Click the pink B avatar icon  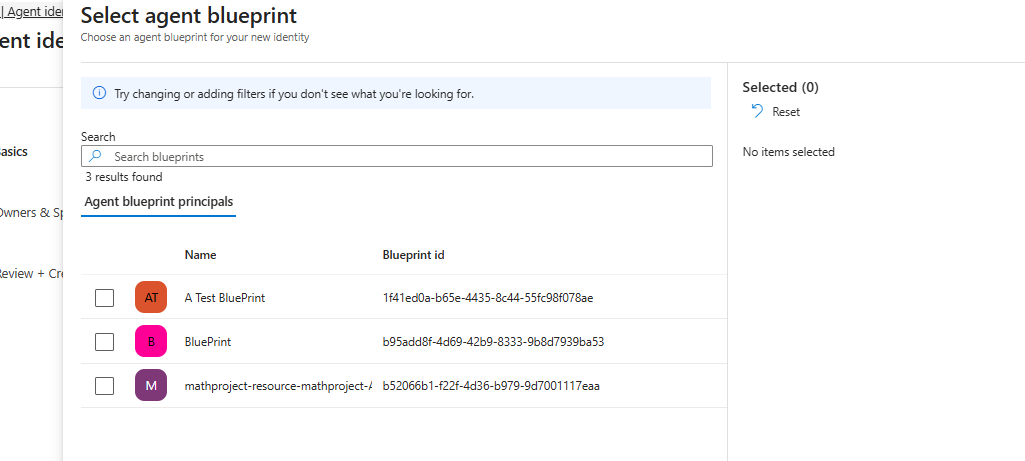pyautogui.click(x=151, y=341)
